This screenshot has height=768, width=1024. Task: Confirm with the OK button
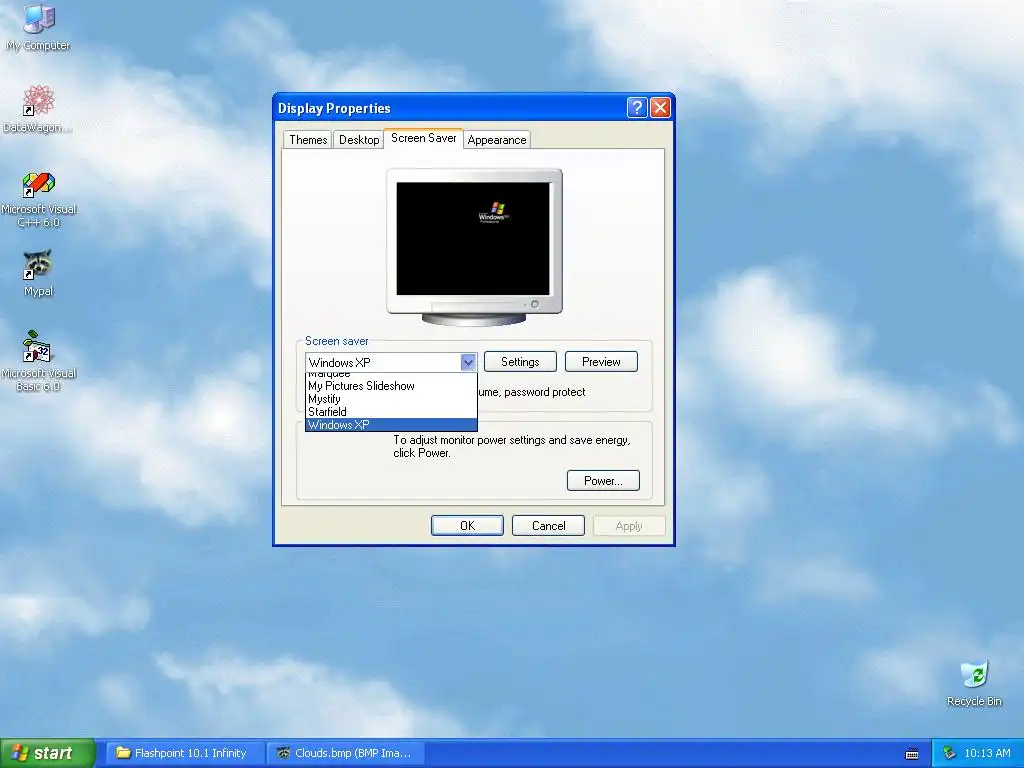coord(467,526)
